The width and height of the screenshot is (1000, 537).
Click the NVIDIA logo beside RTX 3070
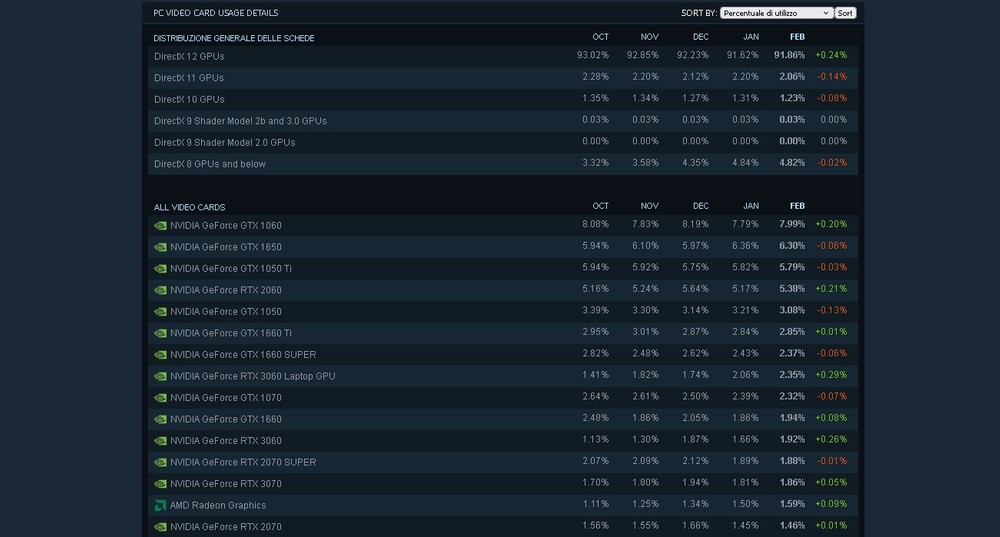click(160, 484)
